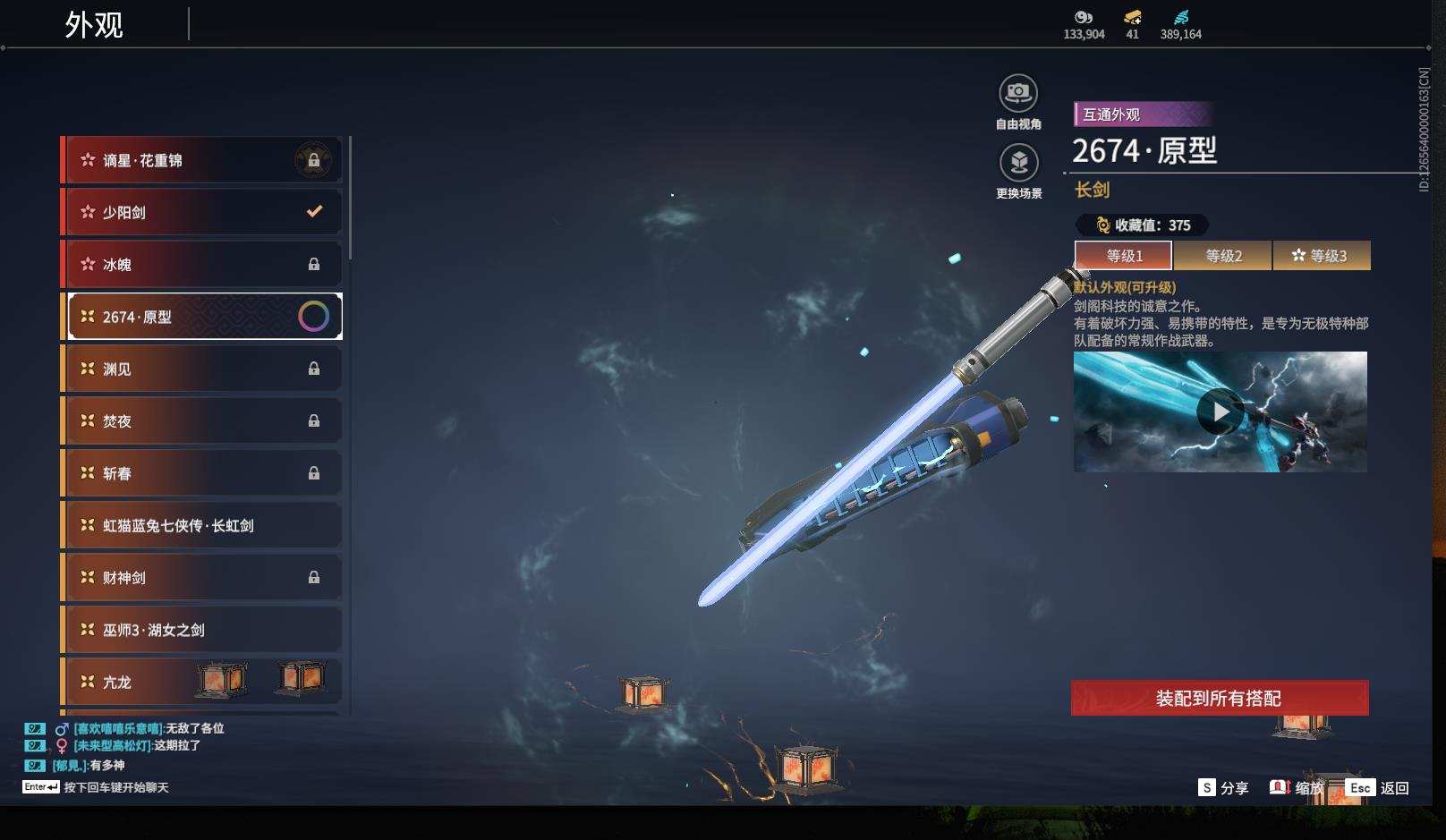Switch to the 等级2 tab
The image size is (1446, 840).
coord(1222,256)
